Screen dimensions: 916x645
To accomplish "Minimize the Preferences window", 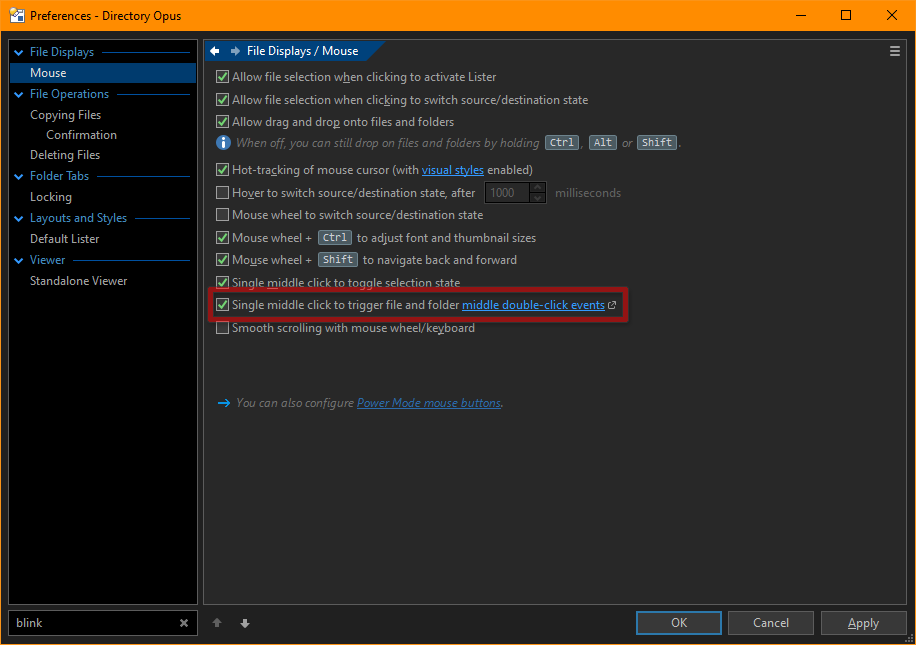I will pos(801,15).
